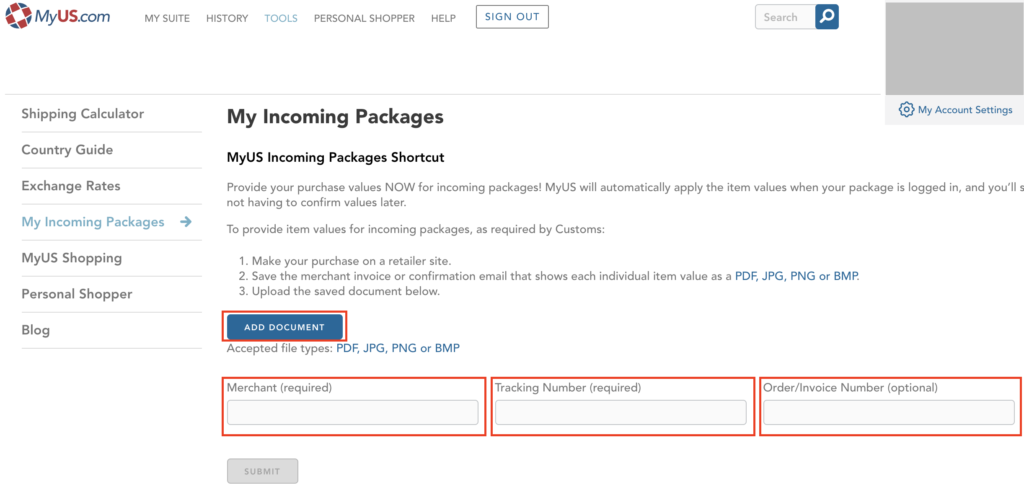The width and height of the screenshot is (1024, 487).
Task: Click the ADD DOCUMENT button
Action: coord(285,327)
